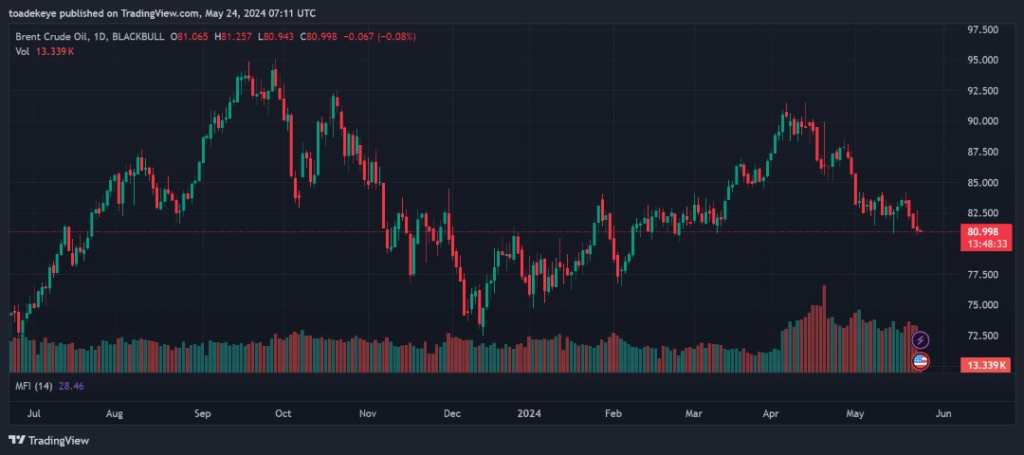This screenshot has height=455, width=1024.
Task: Click the TradingView logo
Action: point(49,440)
